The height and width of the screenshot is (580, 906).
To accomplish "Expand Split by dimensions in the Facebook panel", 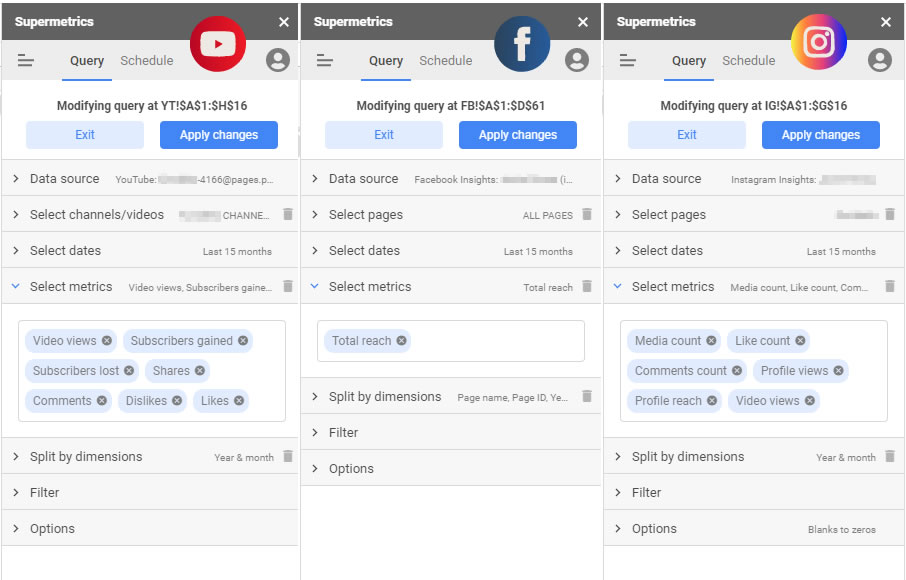I will click(x=451, y=396).
